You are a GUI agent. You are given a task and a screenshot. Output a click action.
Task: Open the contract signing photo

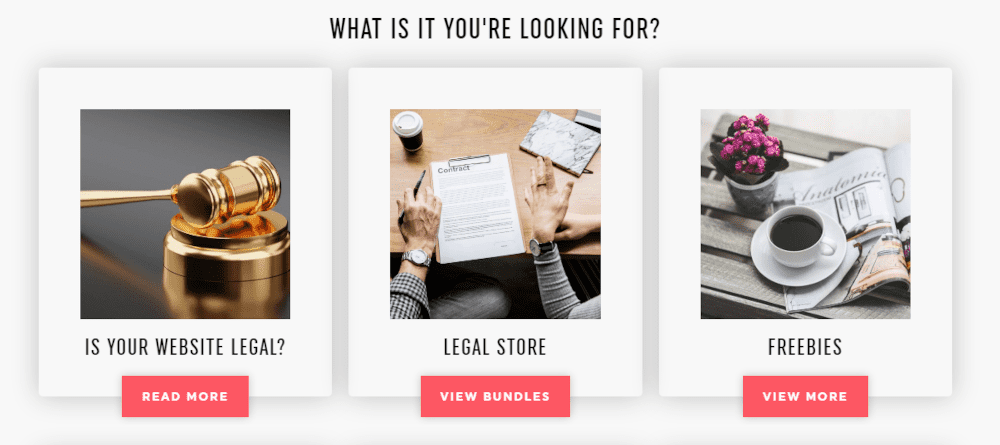(x=495, y=214)
